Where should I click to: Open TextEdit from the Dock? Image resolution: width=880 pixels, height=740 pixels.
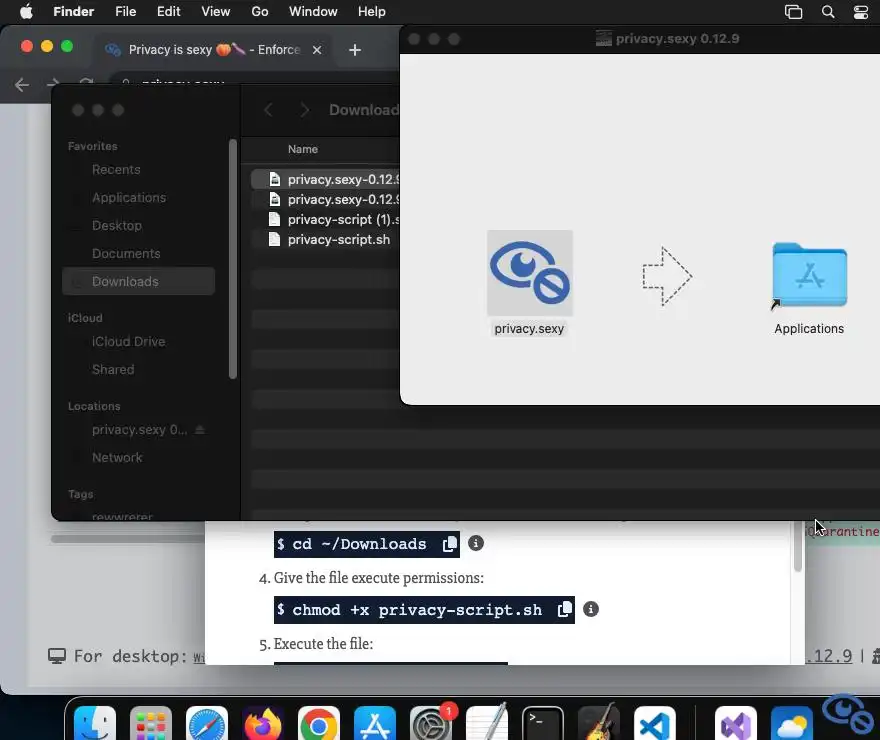pyautogui.click(x=487, y=724)
